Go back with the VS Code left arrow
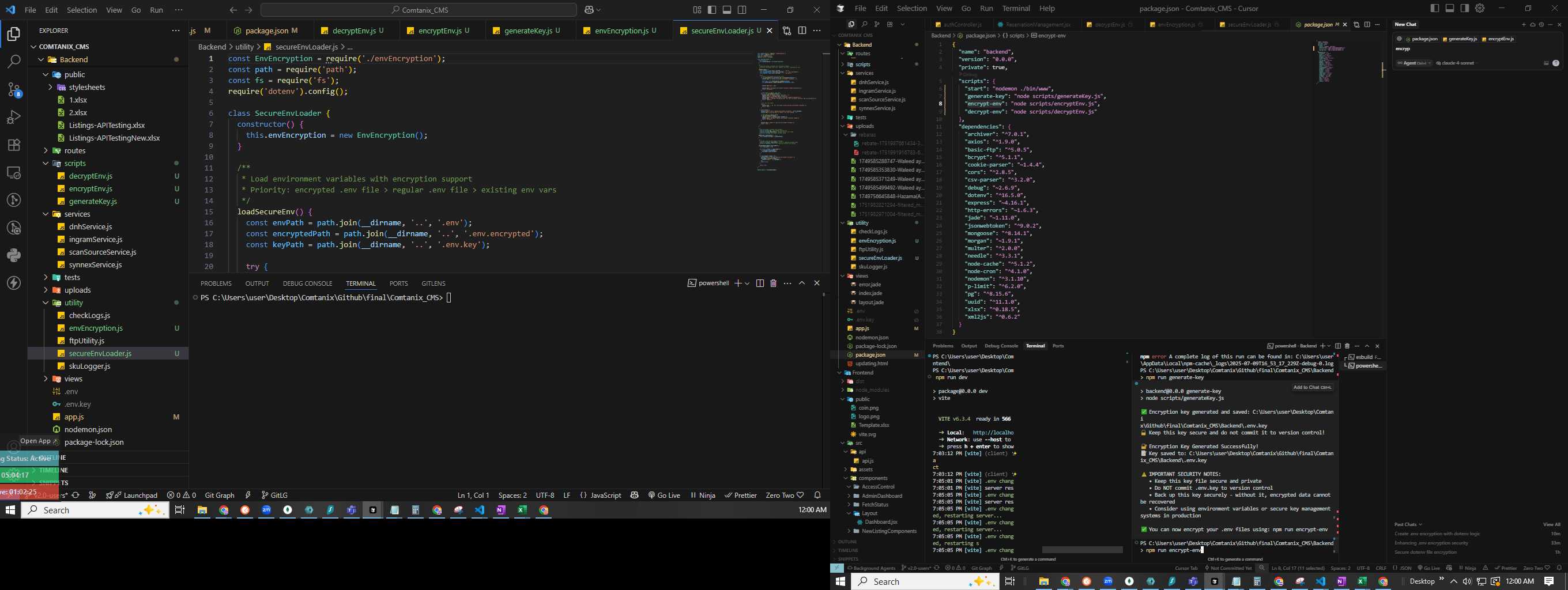1568x590 pixels. coord(233,10)
